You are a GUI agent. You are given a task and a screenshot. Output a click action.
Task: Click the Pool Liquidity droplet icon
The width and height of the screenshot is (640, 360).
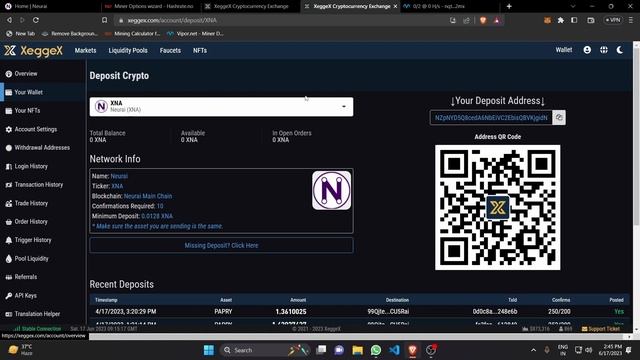pos(9,258)
